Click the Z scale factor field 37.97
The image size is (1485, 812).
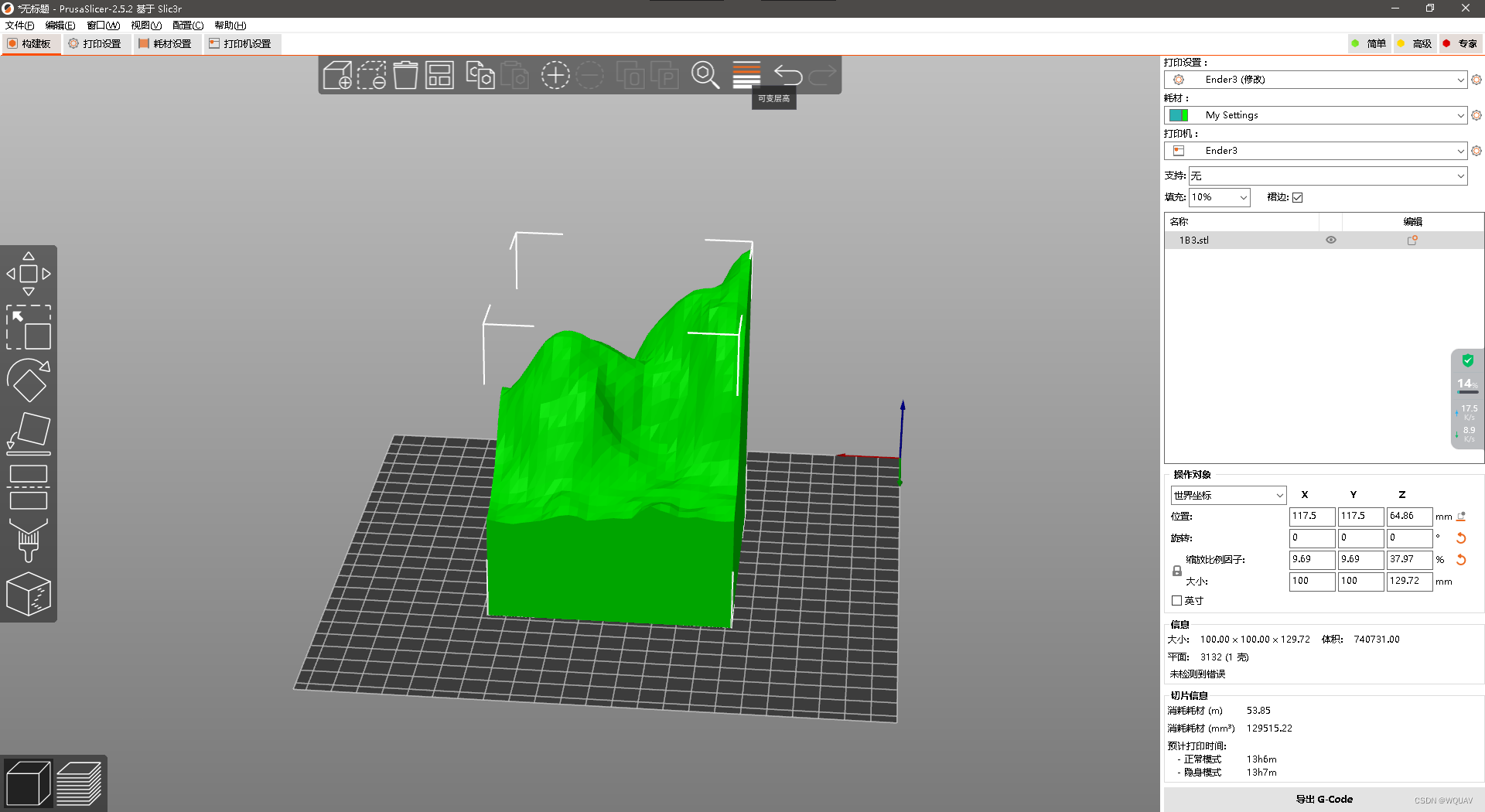click(1409, 559)
